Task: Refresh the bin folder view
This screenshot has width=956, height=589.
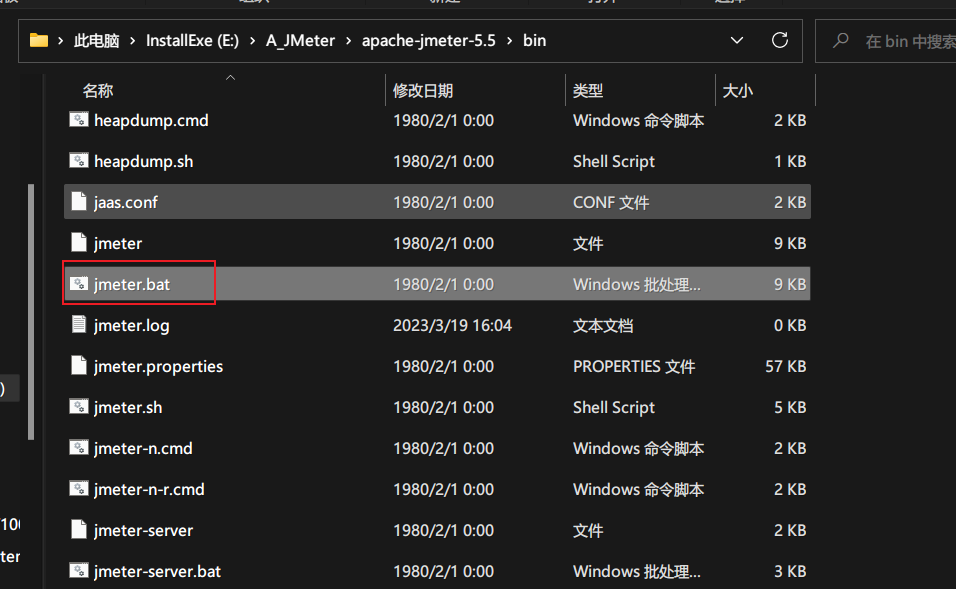Action: coord(780,41)
